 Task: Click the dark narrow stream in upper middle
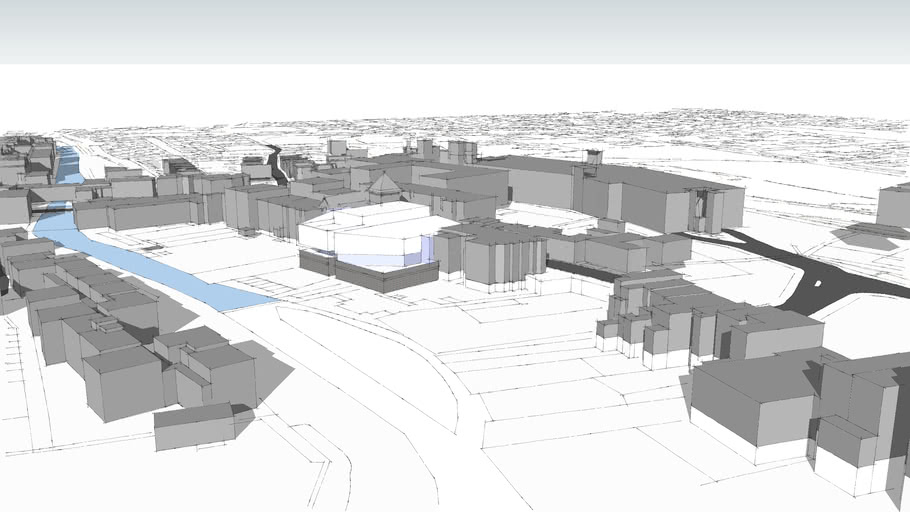277,164
